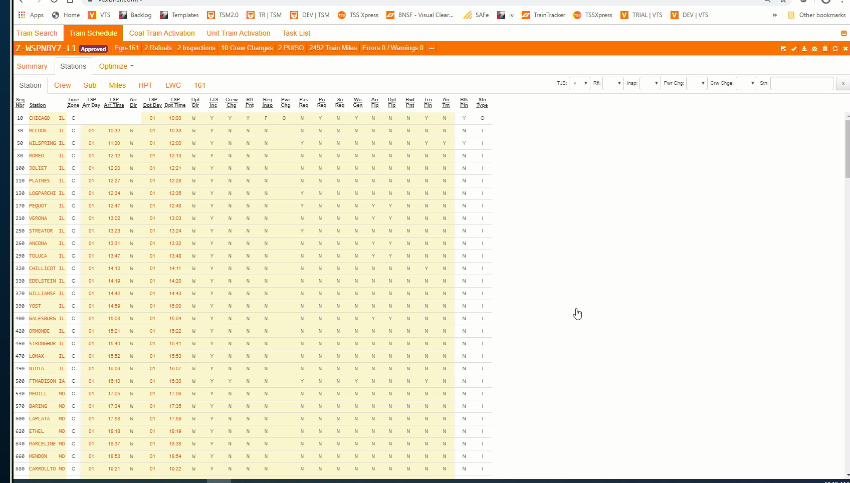This screenshot has width=850, height=483.
Task: Click the download icon in orange header
Action: coord(804,49)
